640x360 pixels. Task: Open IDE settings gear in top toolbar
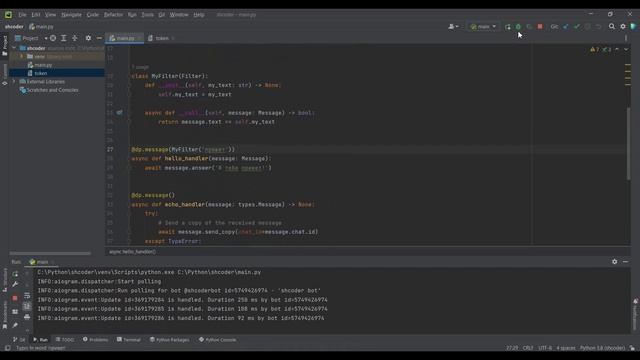(x=623, y=27)
